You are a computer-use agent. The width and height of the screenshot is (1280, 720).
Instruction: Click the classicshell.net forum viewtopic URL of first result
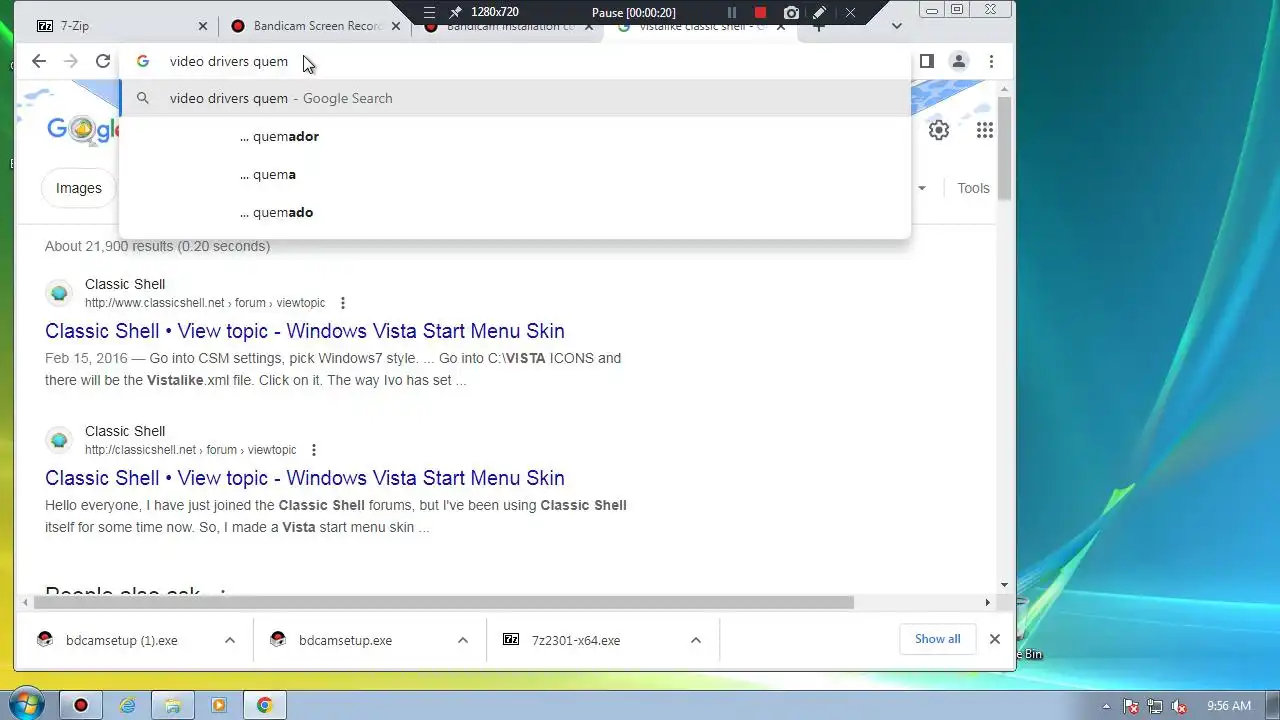[x=205, y=303]
